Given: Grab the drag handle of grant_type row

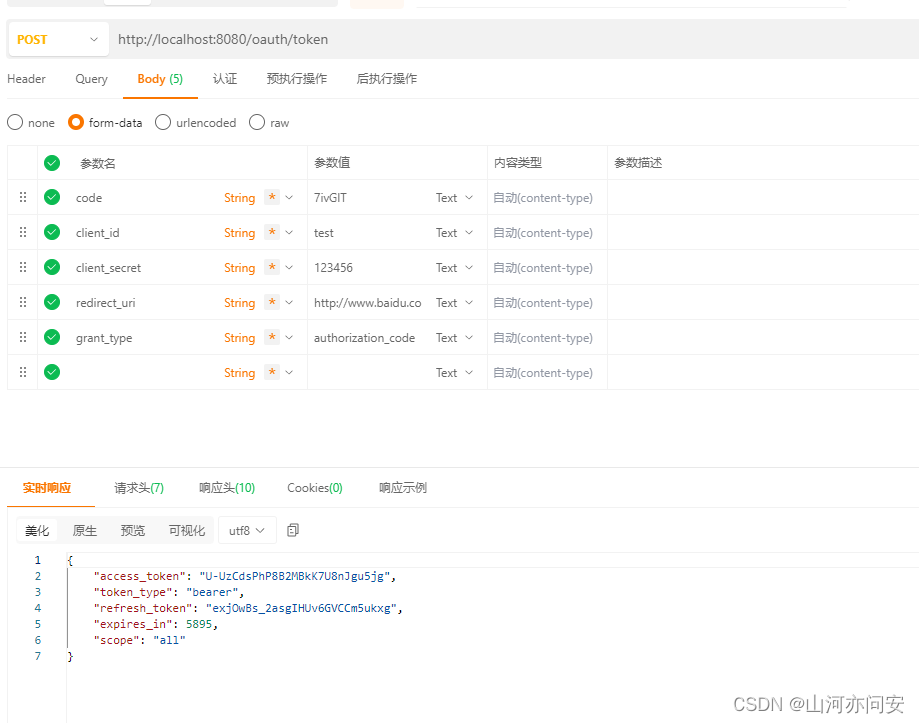Looking at the screenshot, I should tap(23, 337).
